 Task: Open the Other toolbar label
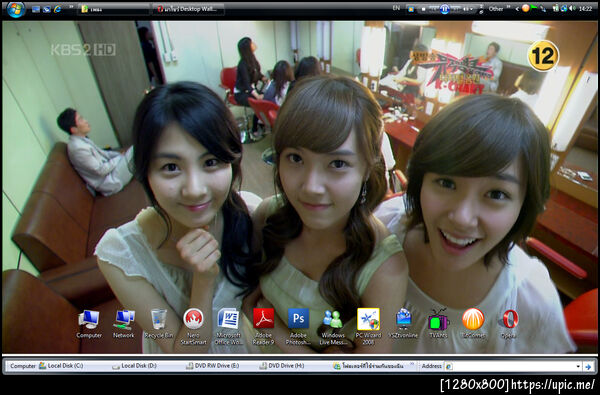pos(496,9)
